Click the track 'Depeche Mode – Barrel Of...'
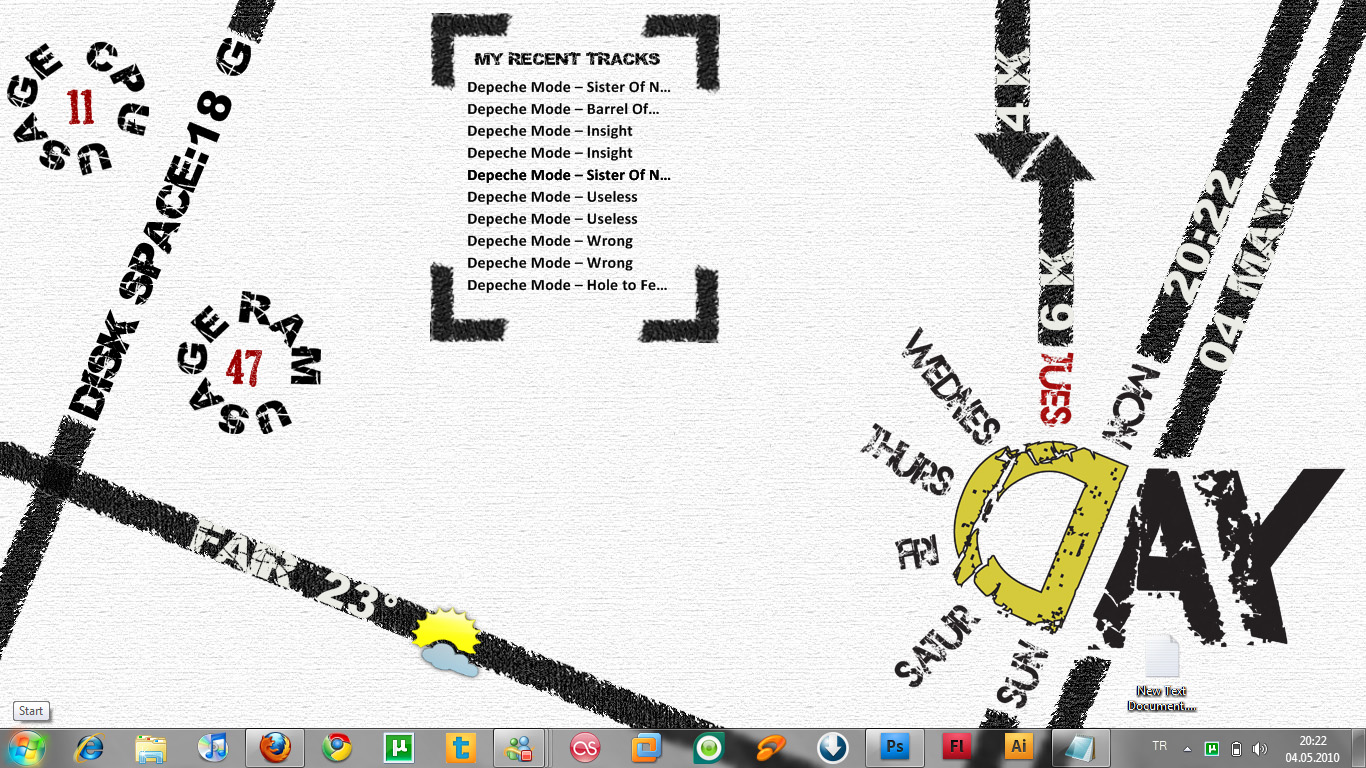 [x=563, y=109]
